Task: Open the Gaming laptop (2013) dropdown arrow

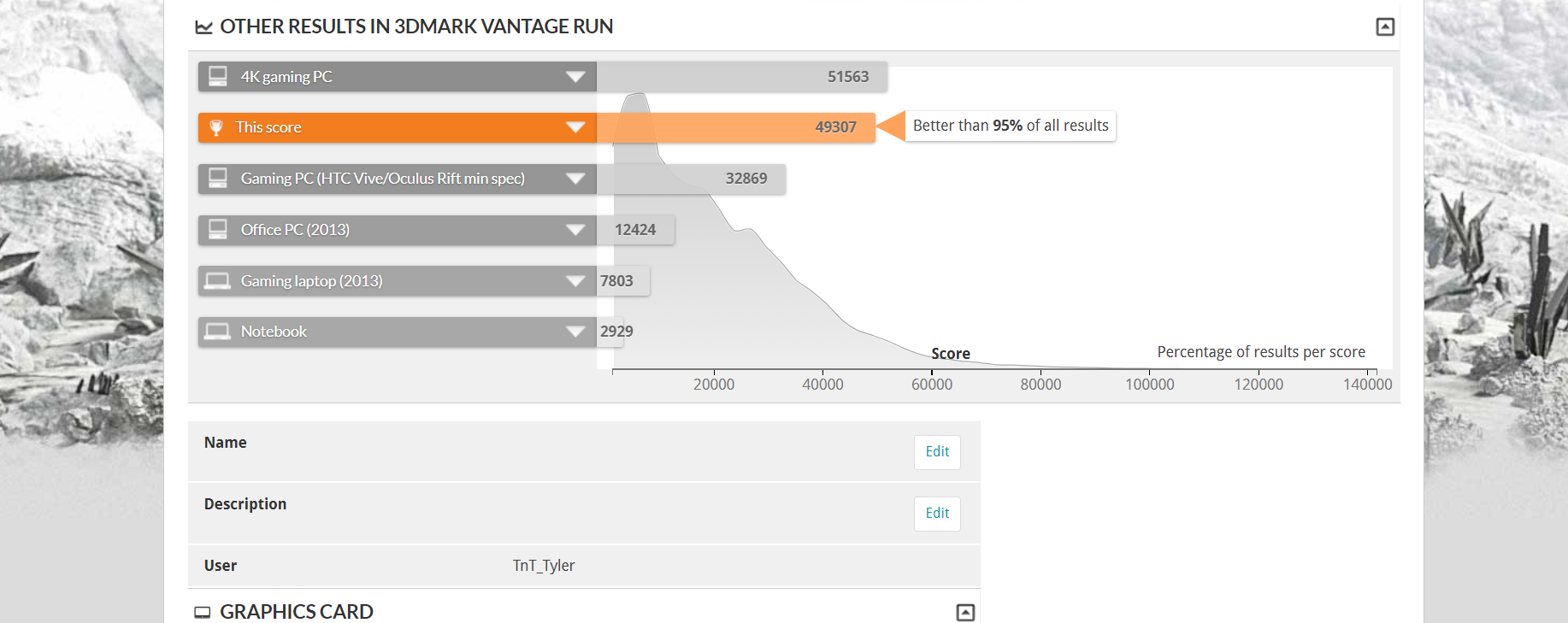Action: [575, 281]
